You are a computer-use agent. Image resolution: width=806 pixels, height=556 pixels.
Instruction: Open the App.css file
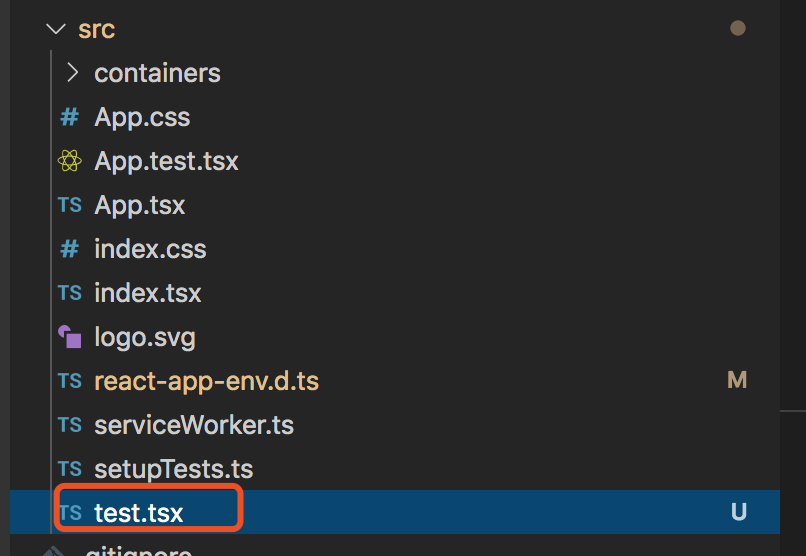coord(142,117)
